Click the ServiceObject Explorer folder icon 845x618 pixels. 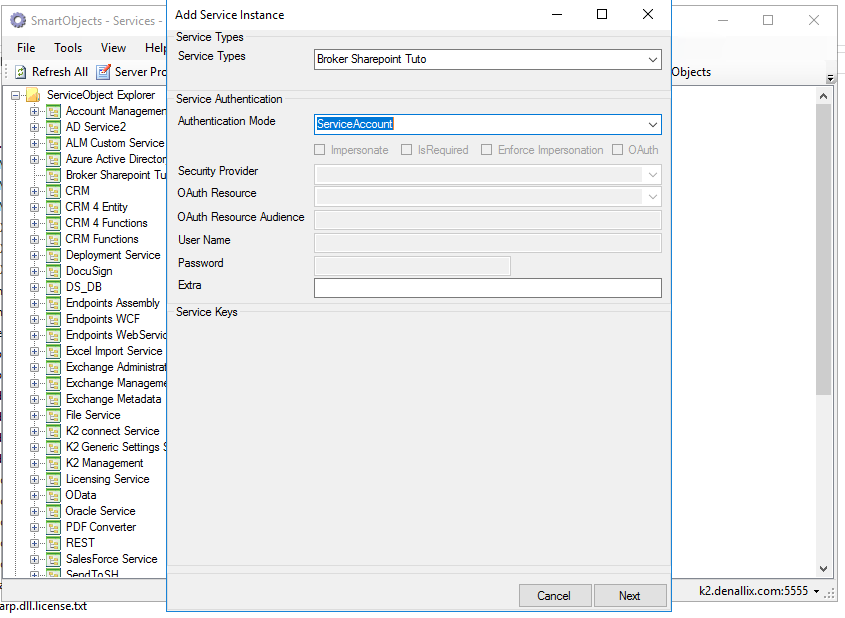coord(31,94)
